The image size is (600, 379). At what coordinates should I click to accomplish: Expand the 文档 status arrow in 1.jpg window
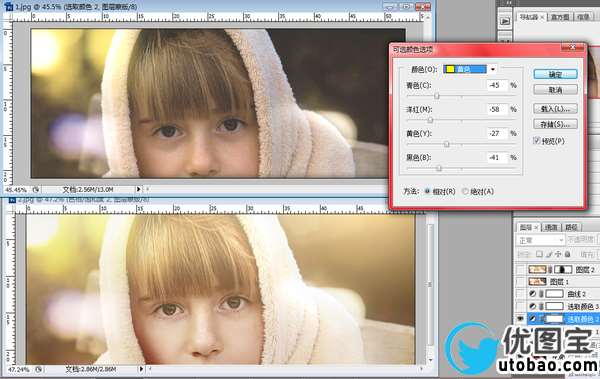click(x=139, y=189)
